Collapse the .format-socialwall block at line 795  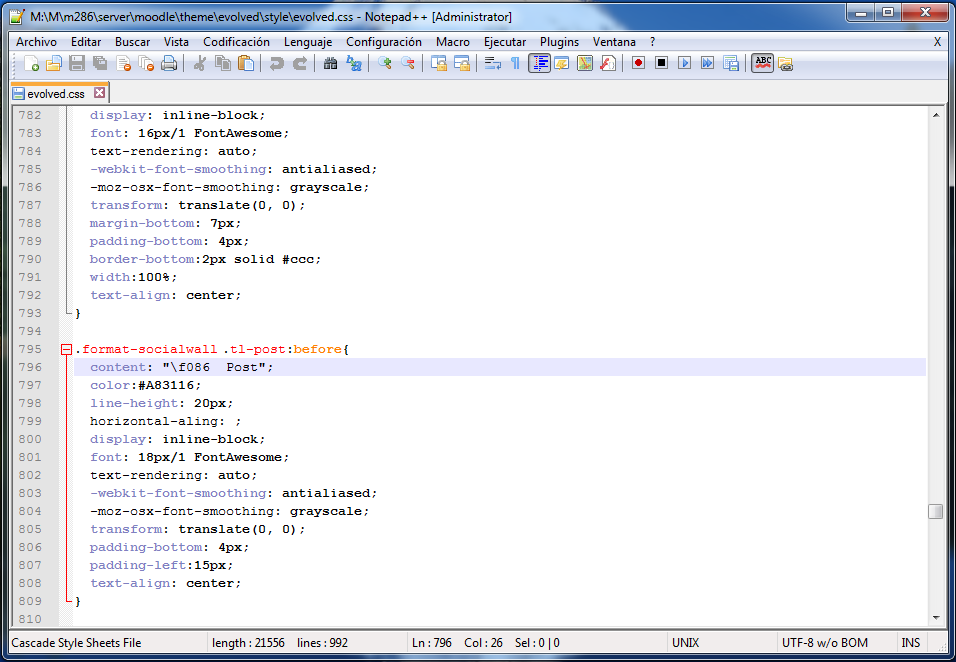point(66,349)
